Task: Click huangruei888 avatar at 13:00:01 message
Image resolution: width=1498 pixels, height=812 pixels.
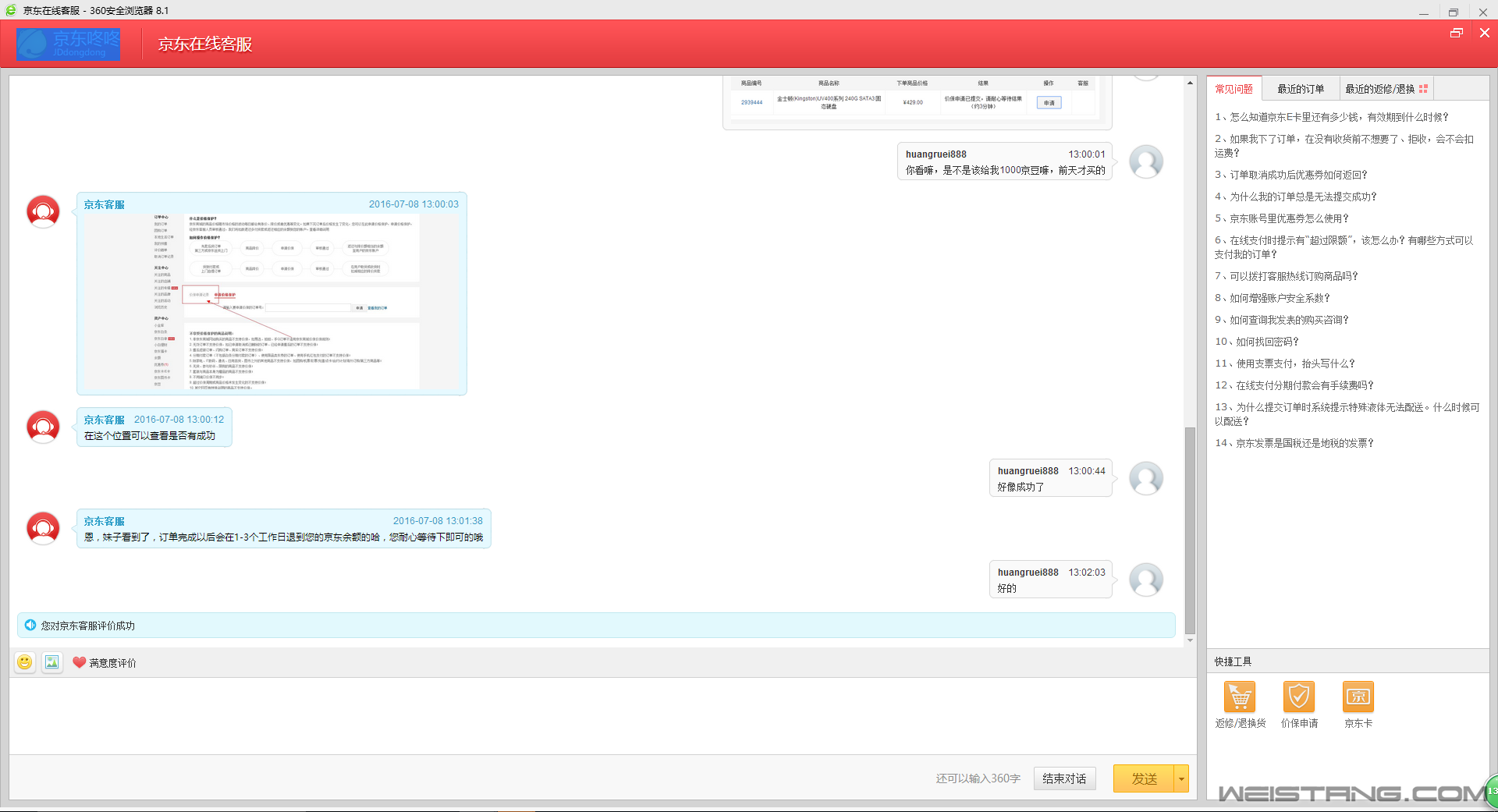Action: [1146, 161]
